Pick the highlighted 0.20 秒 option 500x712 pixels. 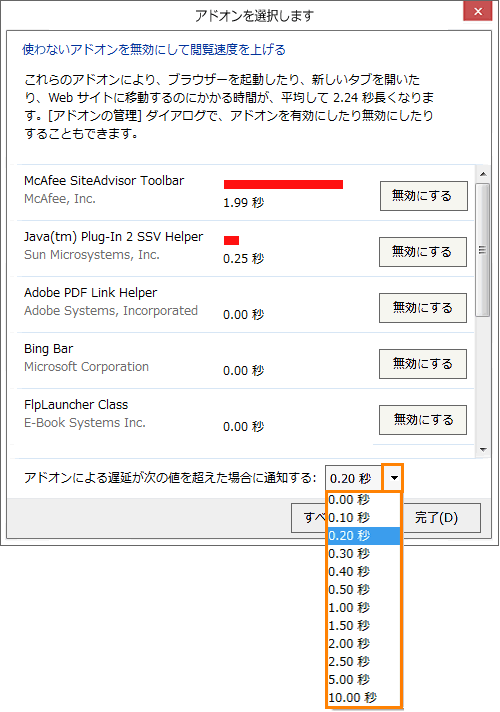click(x=364, y=536)
